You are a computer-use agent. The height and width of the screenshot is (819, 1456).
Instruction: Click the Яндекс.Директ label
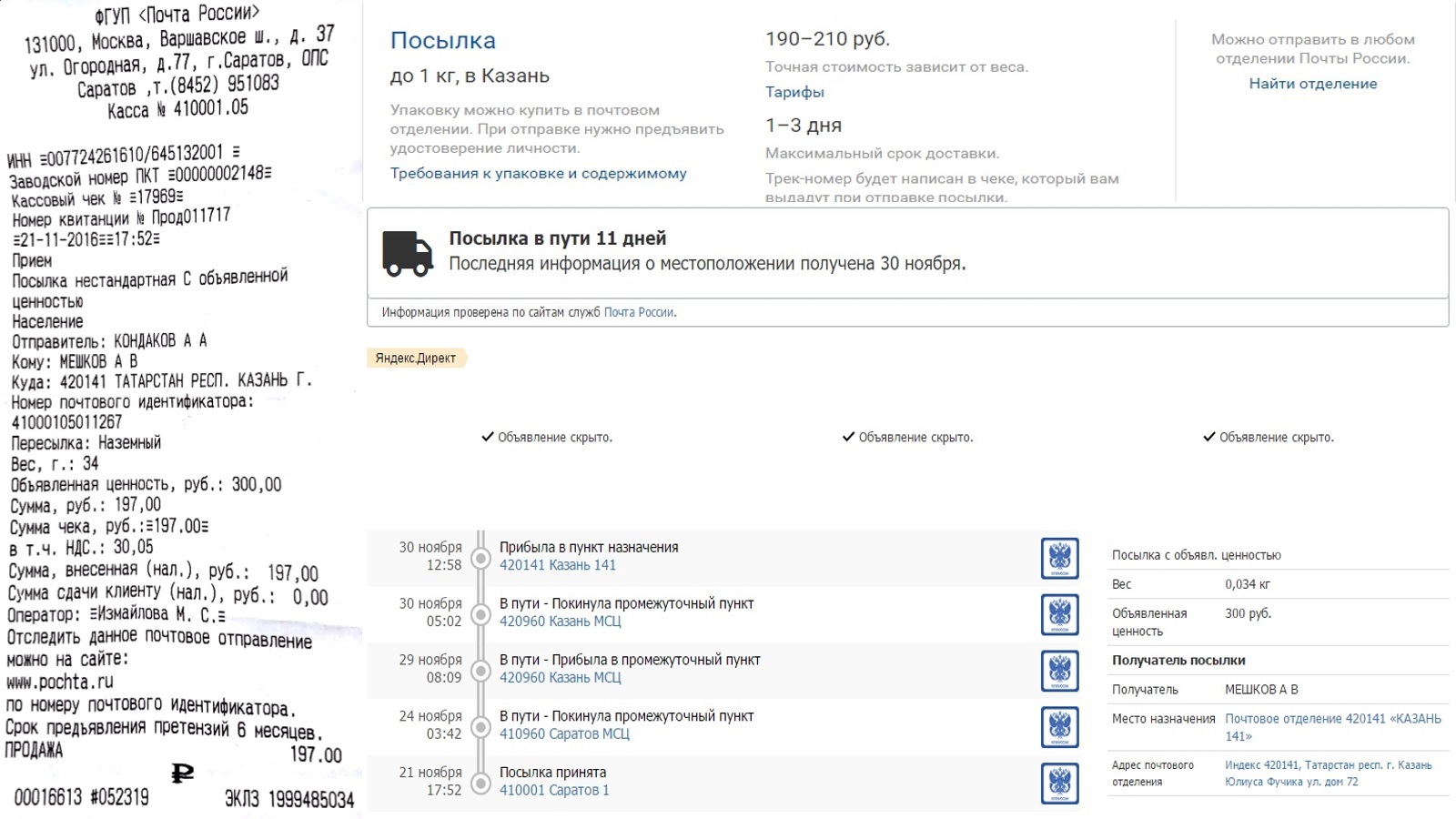(x=416, y=358)
